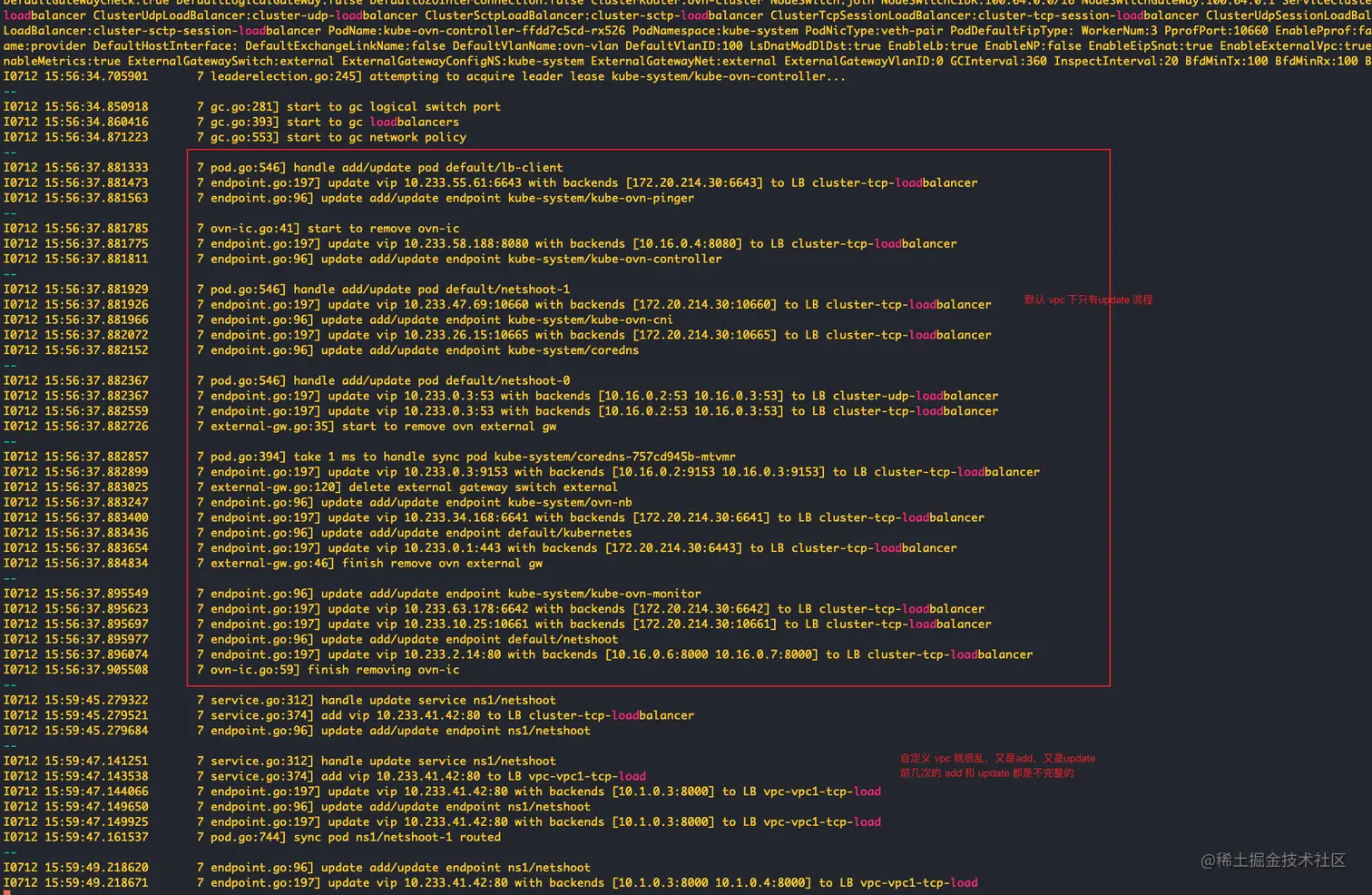Click the endpoint.go:197 line timestamped 15:59:47.144066
This screenshot has width=1372, height=895.
pyautogui.click(x=442, y=792)
